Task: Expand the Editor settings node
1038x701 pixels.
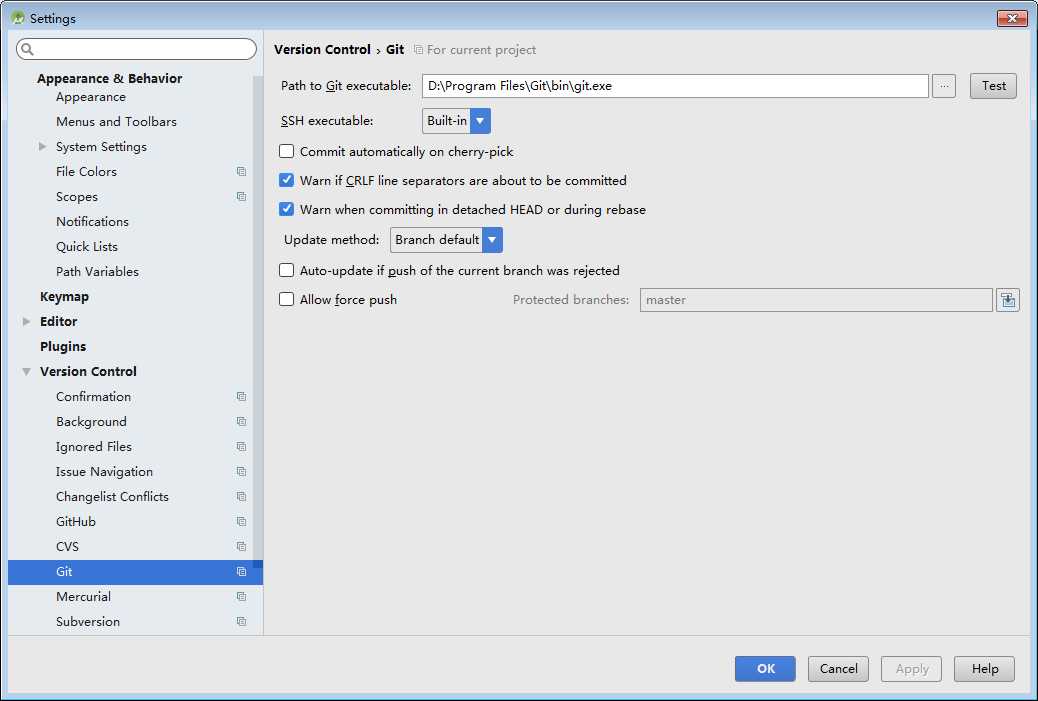Action: [26, 321]
